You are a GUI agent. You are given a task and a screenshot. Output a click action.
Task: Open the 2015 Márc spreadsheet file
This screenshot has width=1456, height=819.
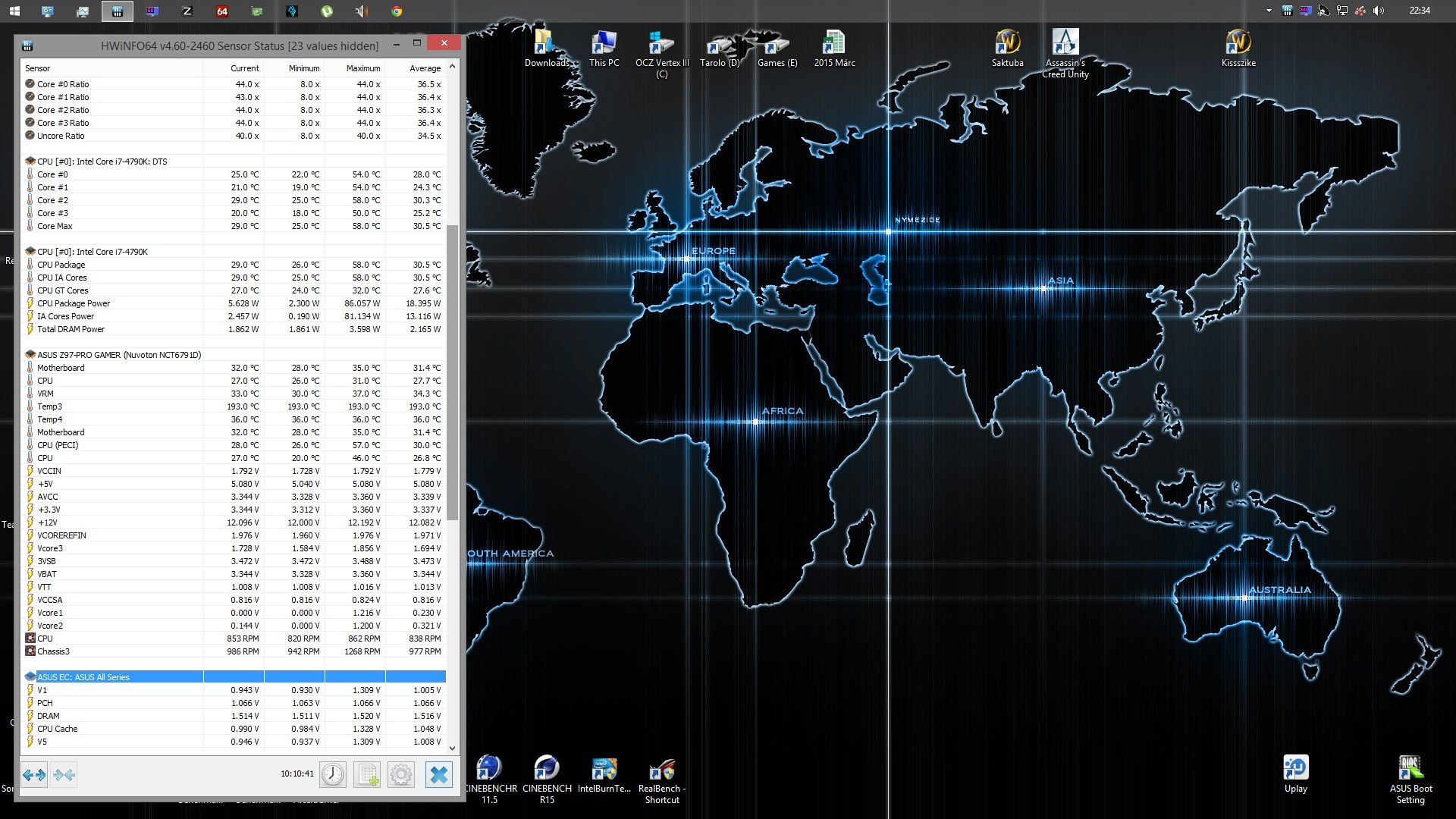point(834,49)
